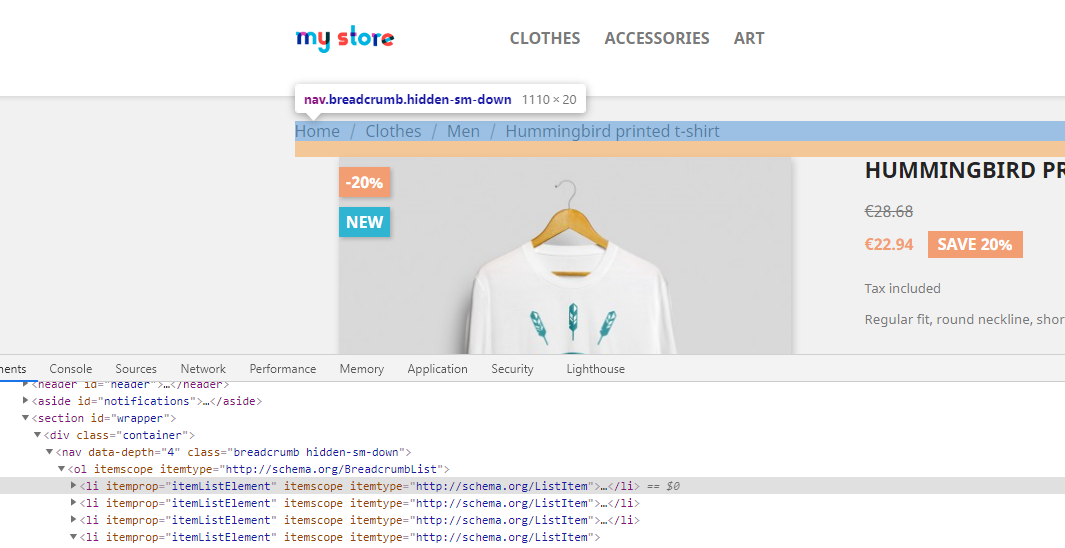1065x548 pixels.
Task: Click the Home breadcrumb link
Action: (317, 131)
